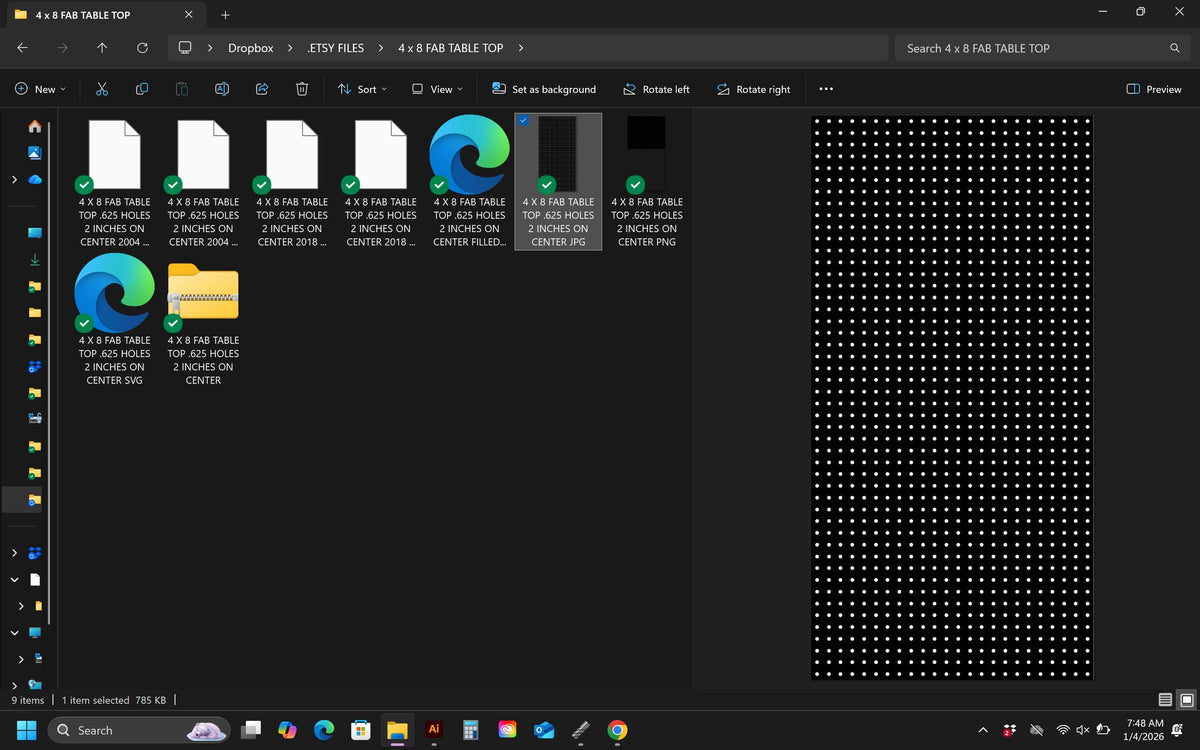Open Gallery in the navigation pane
This screenshot has height=750, width=1200.
[x=35, y=153]
